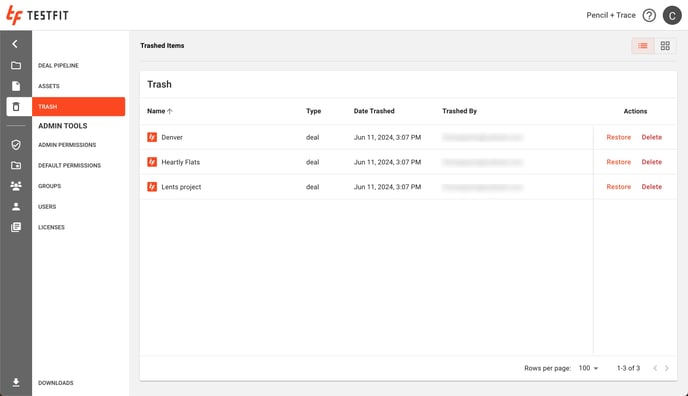Sort by the Name column header

(x=160, y=111)
